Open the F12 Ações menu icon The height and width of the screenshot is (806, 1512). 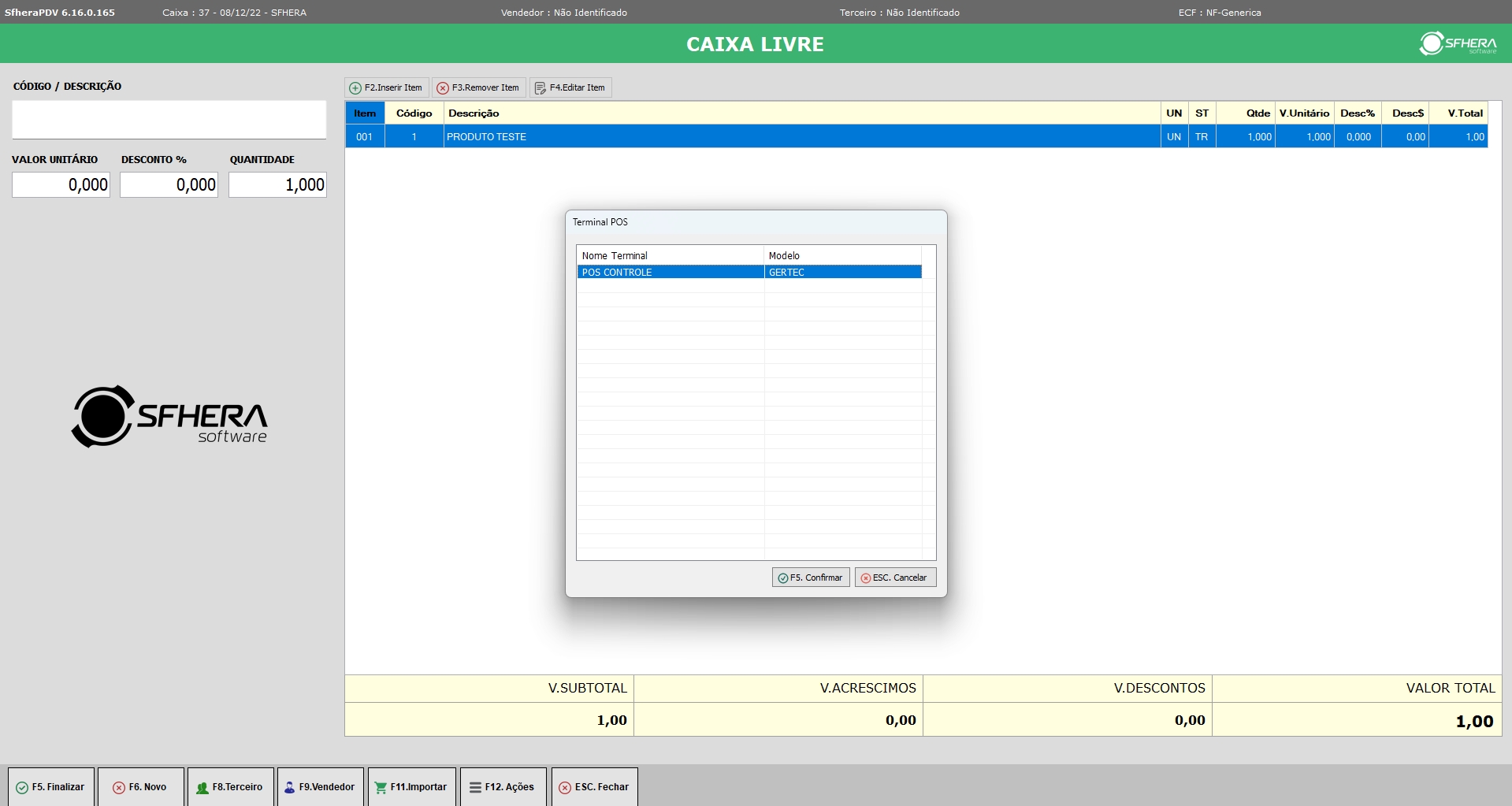coord(475,787)
